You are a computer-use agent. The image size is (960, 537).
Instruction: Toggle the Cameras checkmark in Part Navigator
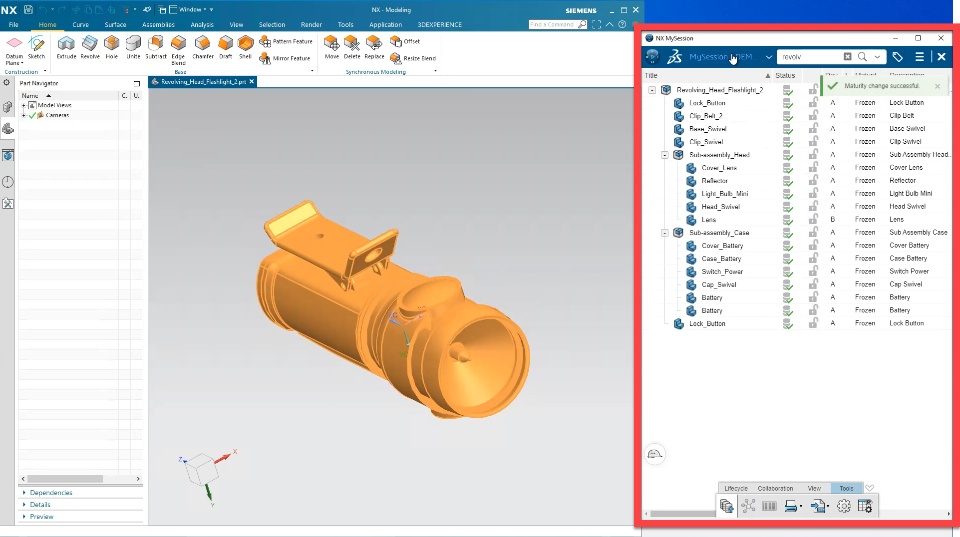pyautogui.click(x=32, y=115)
